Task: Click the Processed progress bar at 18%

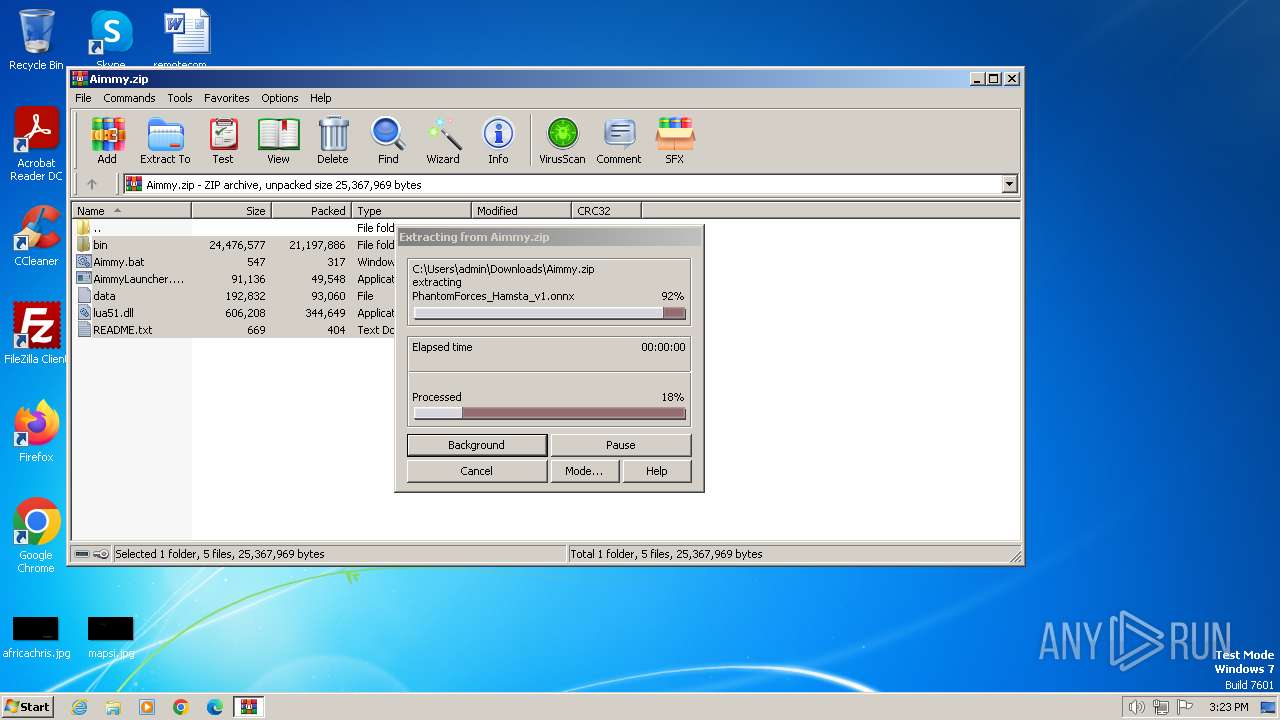Action: (549, 413)
